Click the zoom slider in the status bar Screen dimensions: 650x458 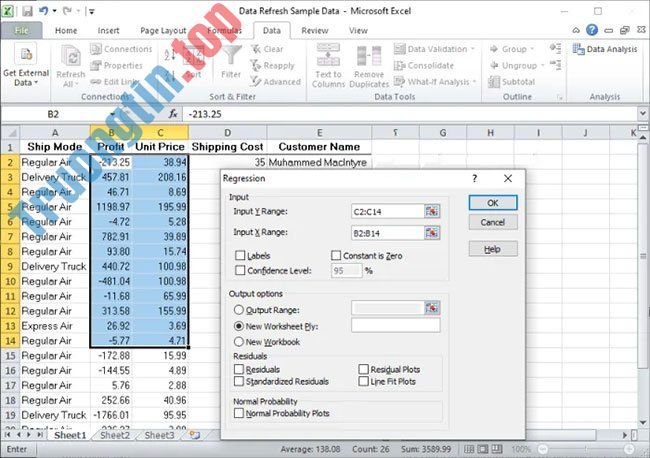(586, 449)
